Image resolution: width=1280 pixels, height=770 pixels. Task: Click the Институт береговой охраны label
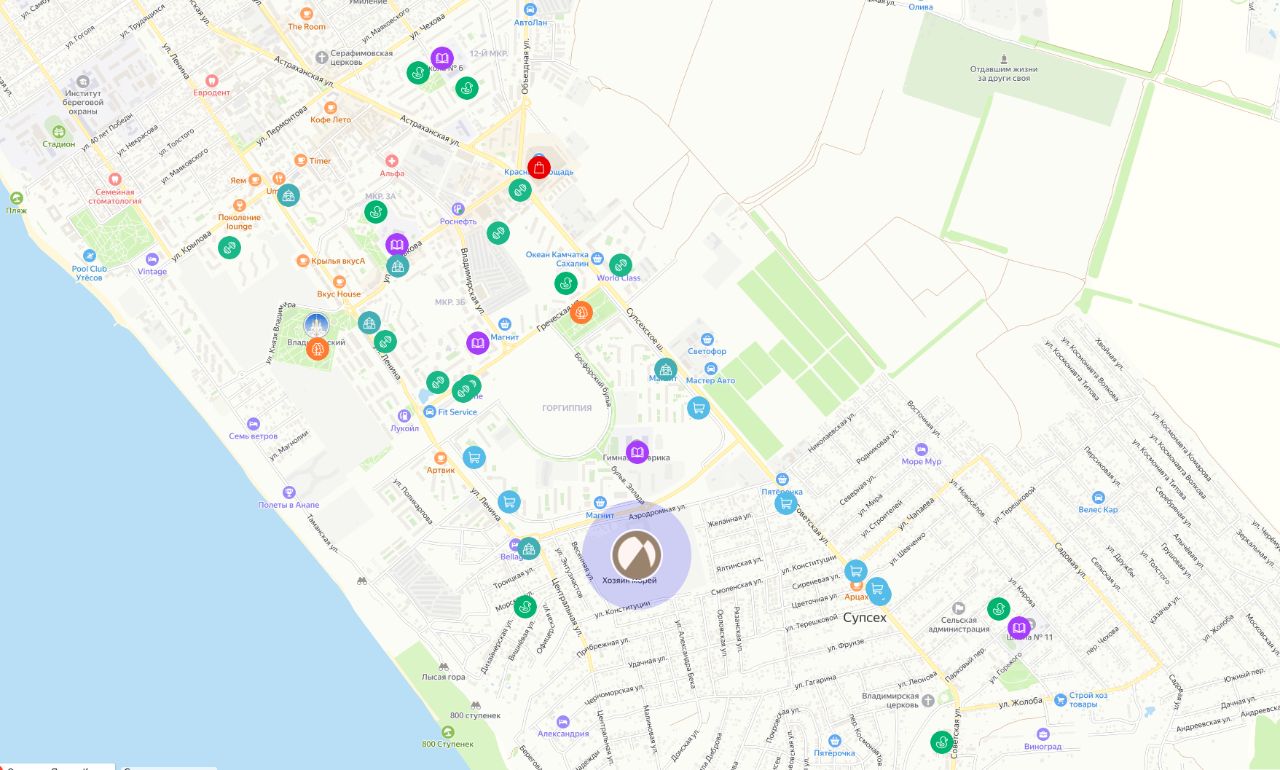(x=83, y=101)
